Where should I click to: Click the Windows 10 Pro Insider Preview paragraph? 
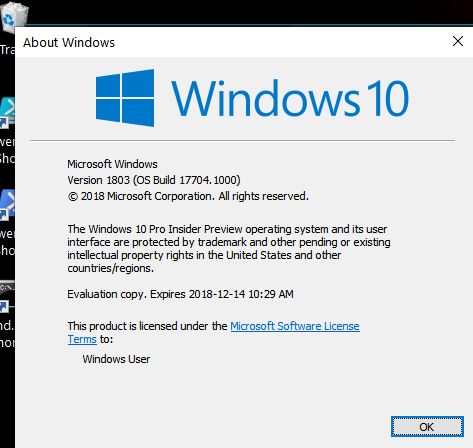click(x=229, y=248)
